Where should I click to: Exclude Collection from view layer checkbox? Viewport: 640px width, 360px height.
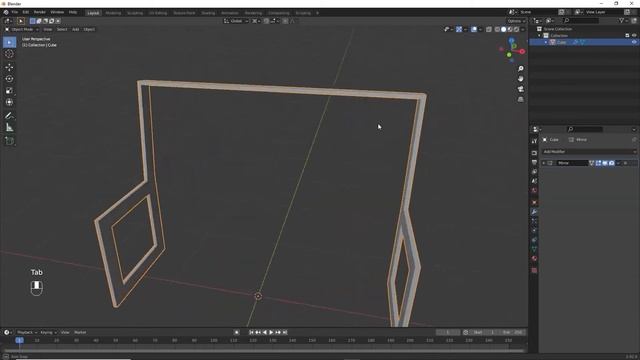point(627,36)
